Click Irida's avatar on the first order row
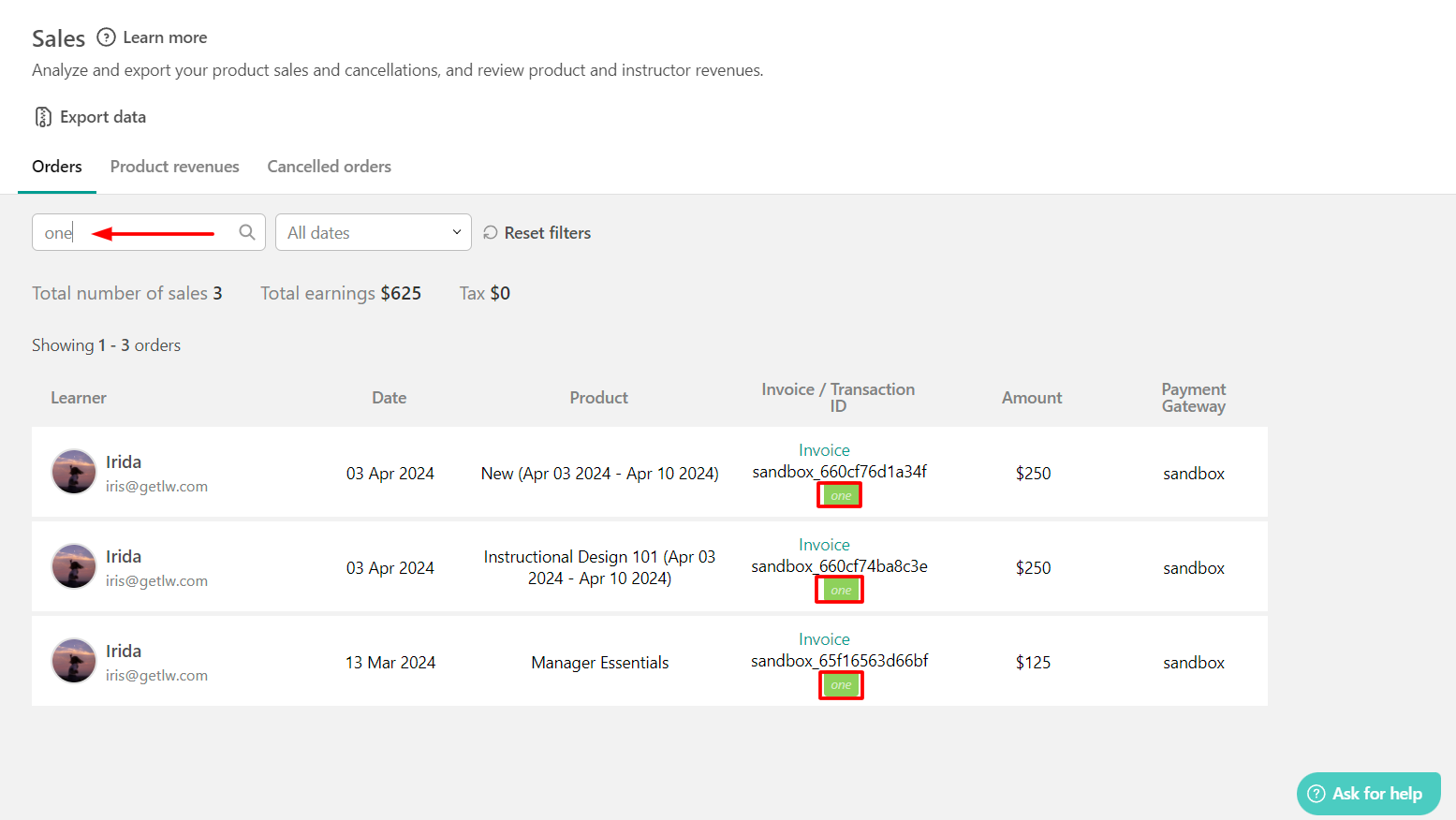 [x=73, y=472]
